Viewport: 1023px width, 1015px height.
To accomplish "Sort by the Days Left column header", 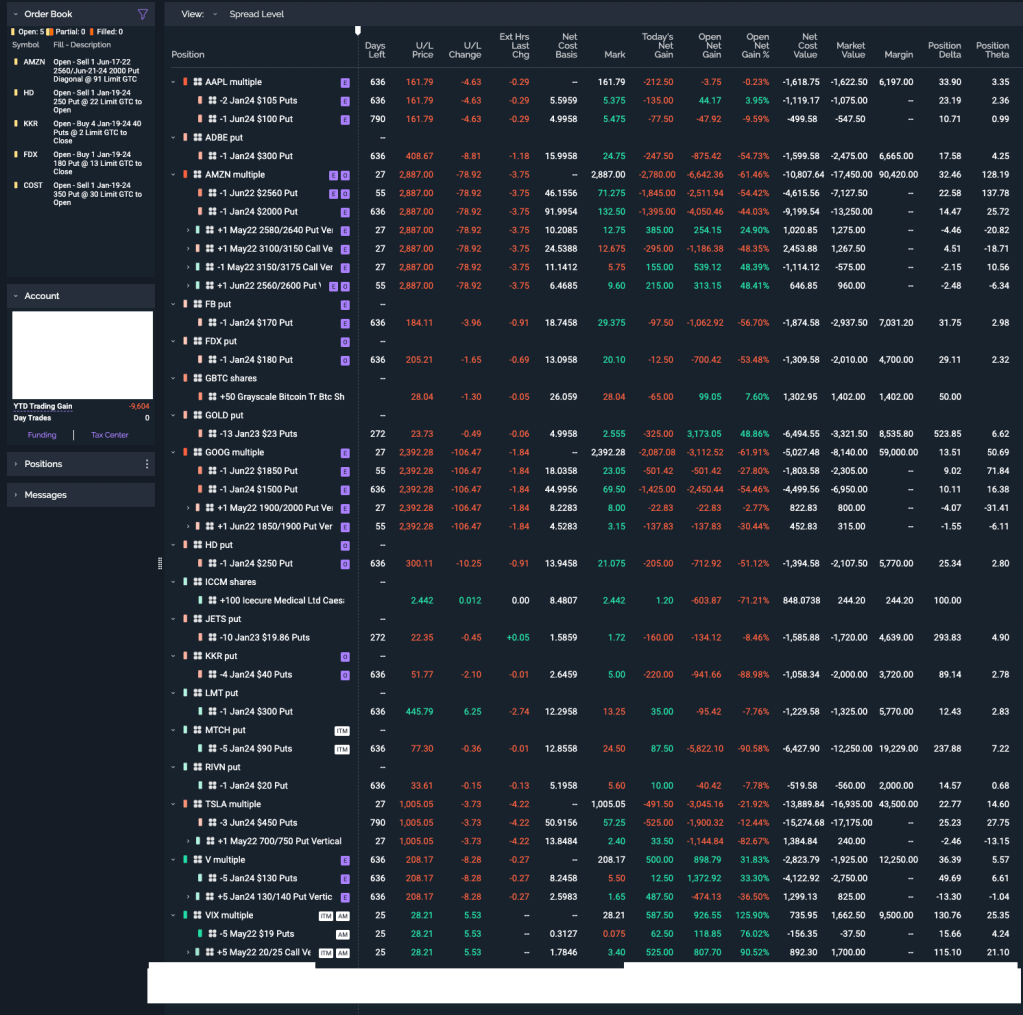I will pyautogui.click(x=375, y=50).
